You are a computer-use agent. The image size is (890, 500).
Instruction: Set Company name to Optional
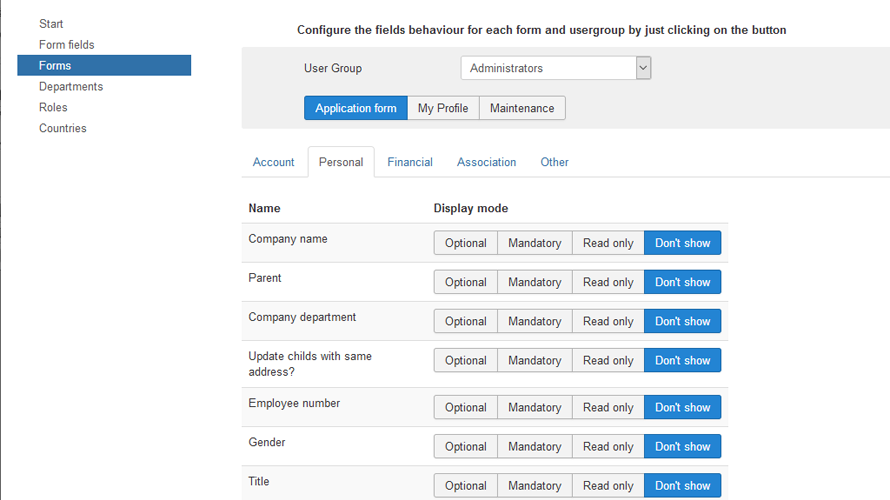coord(466,243)
